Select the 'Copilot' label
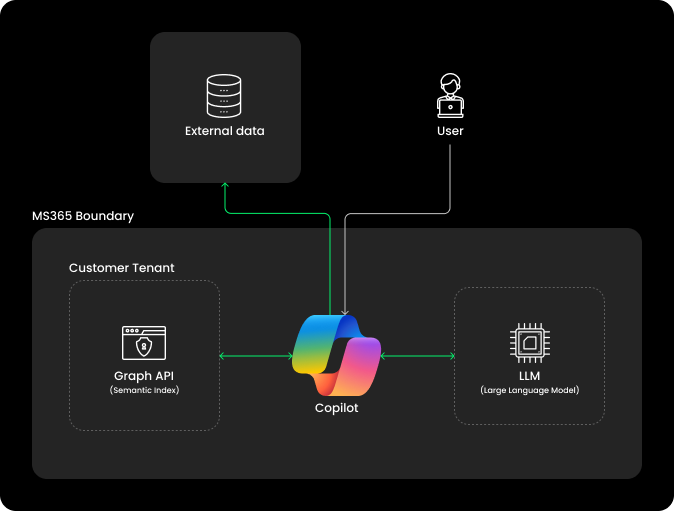This screenshot has width=674, height=511. coord(337,408)
